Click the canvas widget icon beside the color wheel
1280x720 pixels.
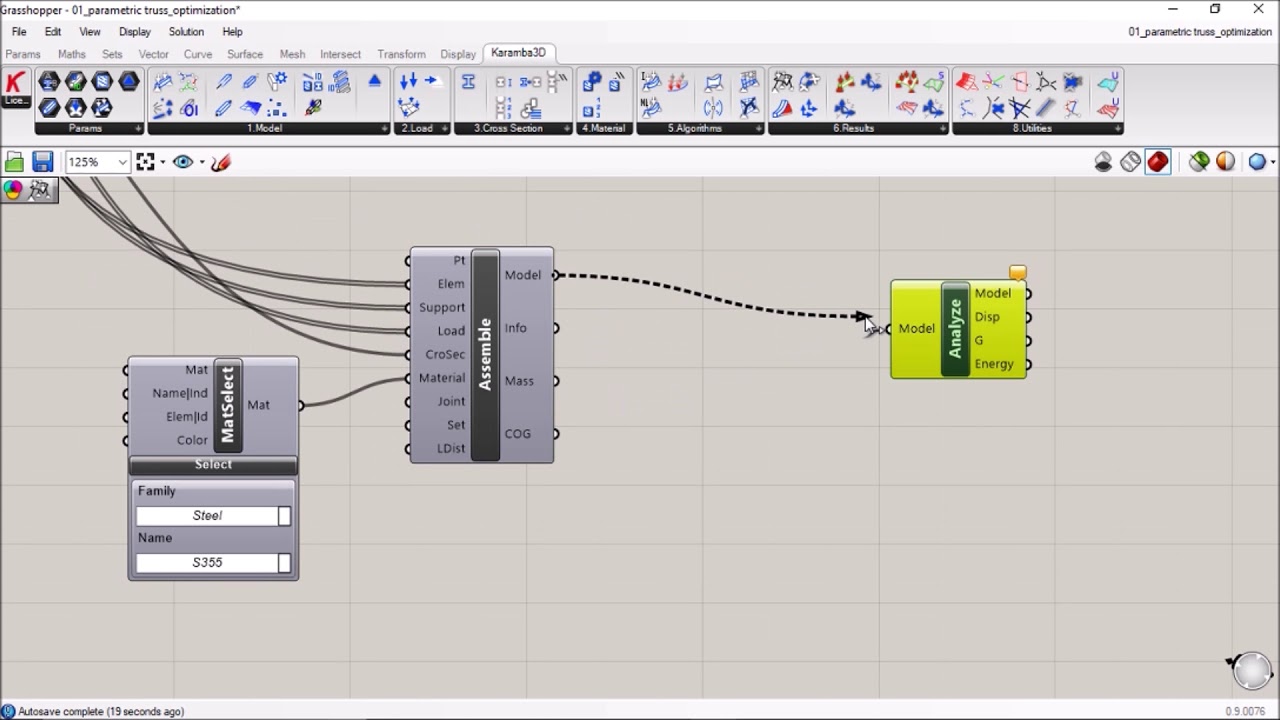click(x=41, y=190)
